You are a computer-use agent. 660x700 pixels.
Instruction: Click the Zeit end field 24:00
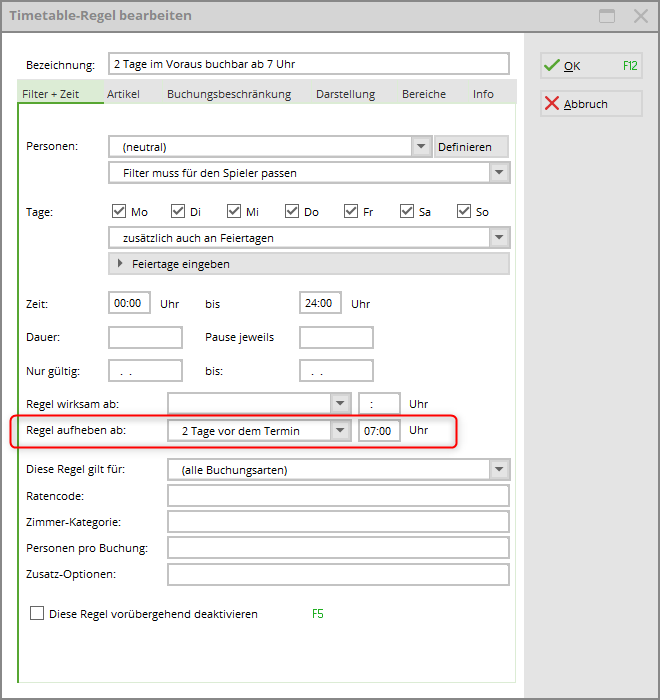point(320,303)
